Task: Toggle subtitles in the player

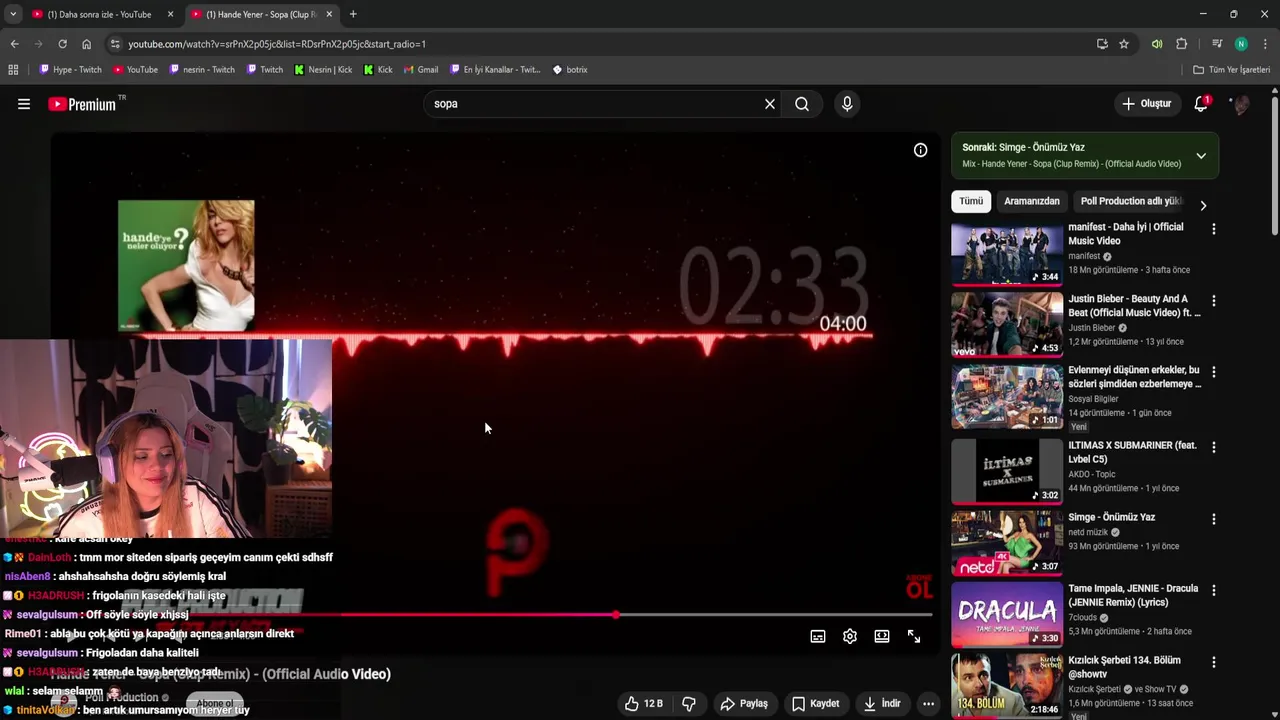Action: click(x=818, y=636)
